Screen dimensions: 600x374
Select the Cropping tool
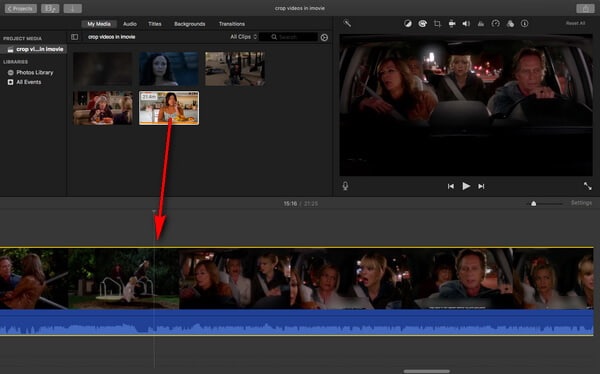click(437, 24)
